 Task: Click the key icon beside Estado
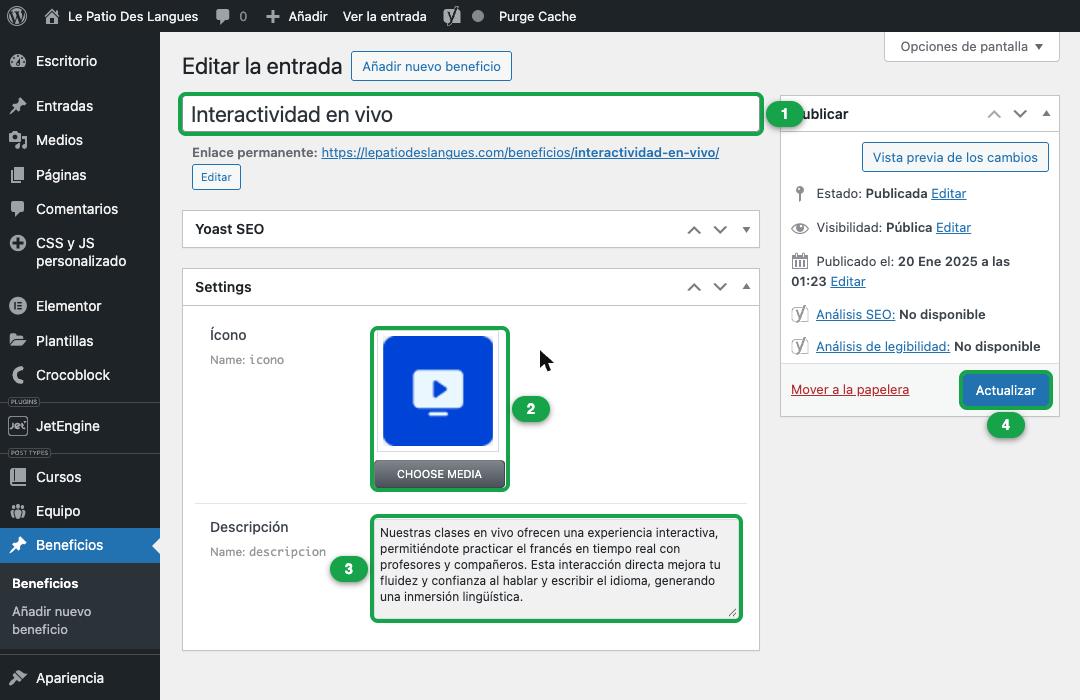(x=799, y=194)
